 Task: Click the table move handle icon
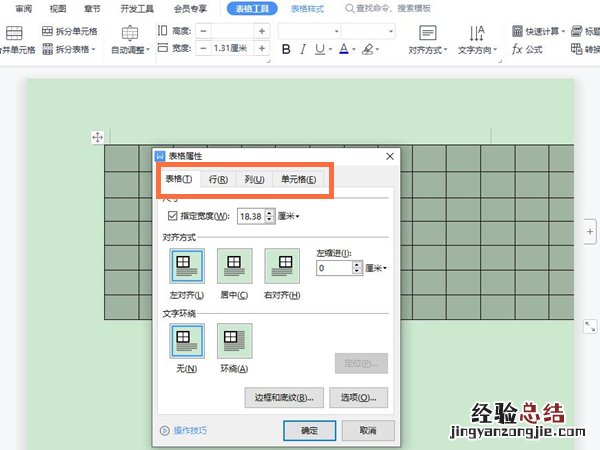[x=98, y=137]
